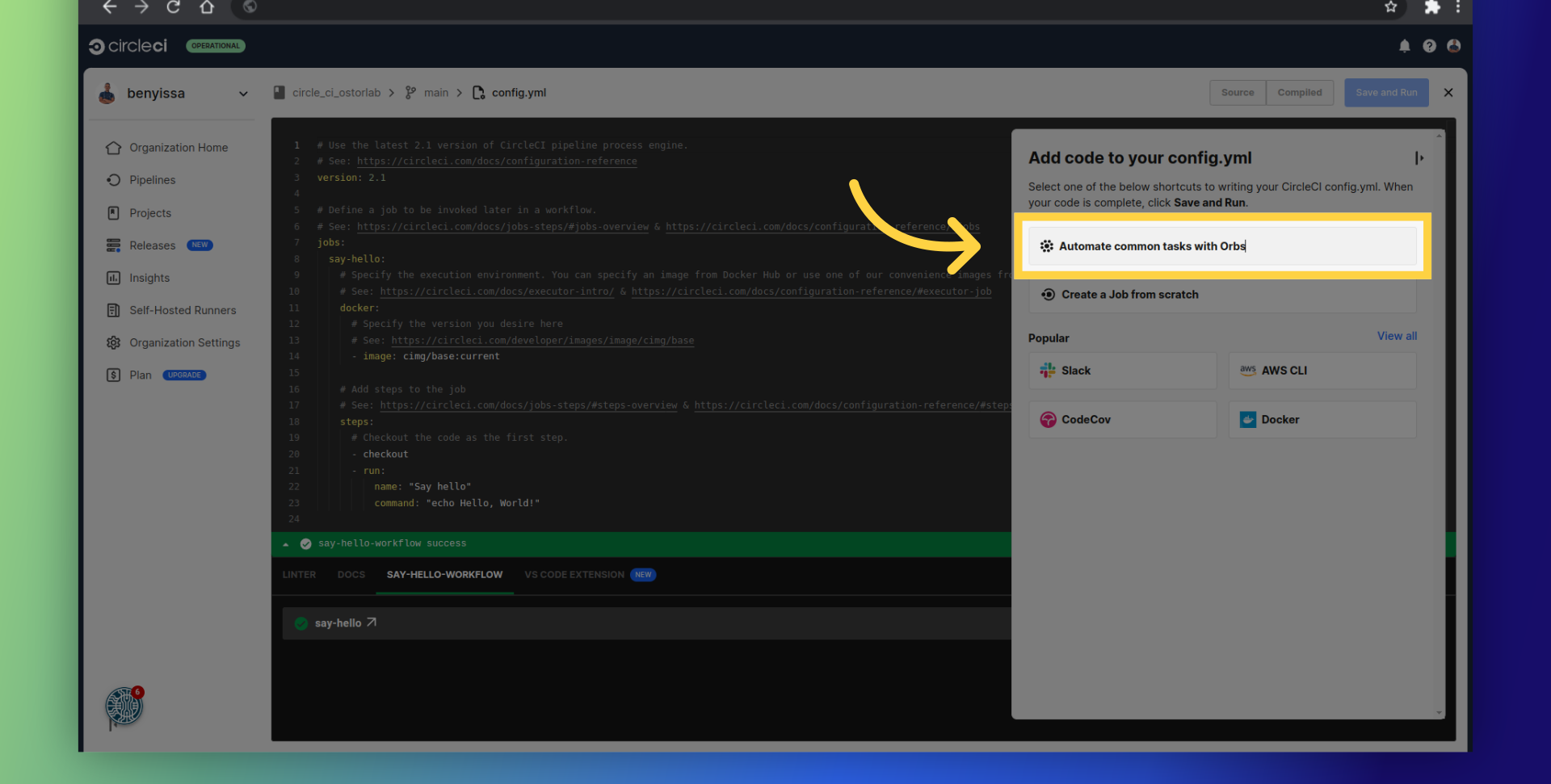Switch to the LINTER tab
Screen dimensions: 1551x784
point(299,575)
